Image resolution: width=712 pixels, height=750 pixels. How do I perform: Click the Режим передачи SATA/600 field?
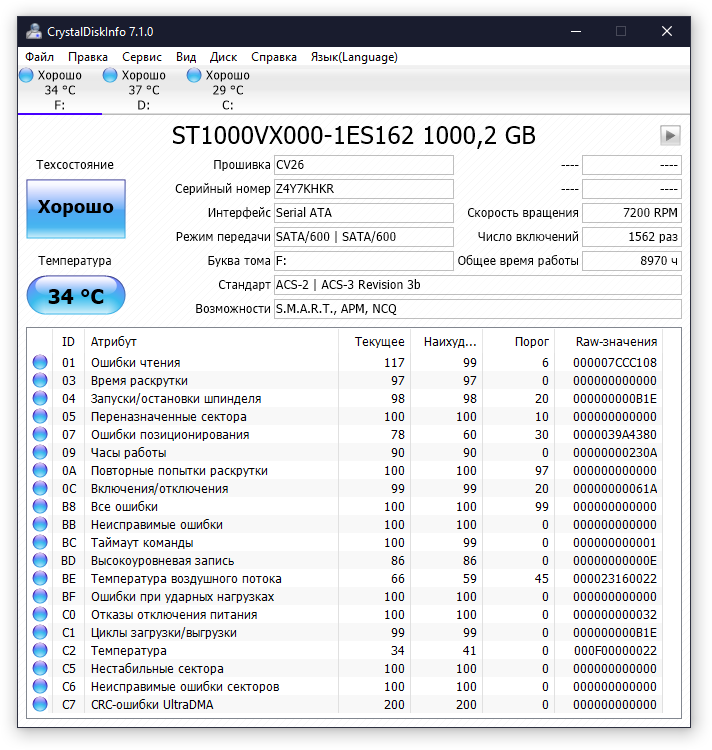(364, 237)
